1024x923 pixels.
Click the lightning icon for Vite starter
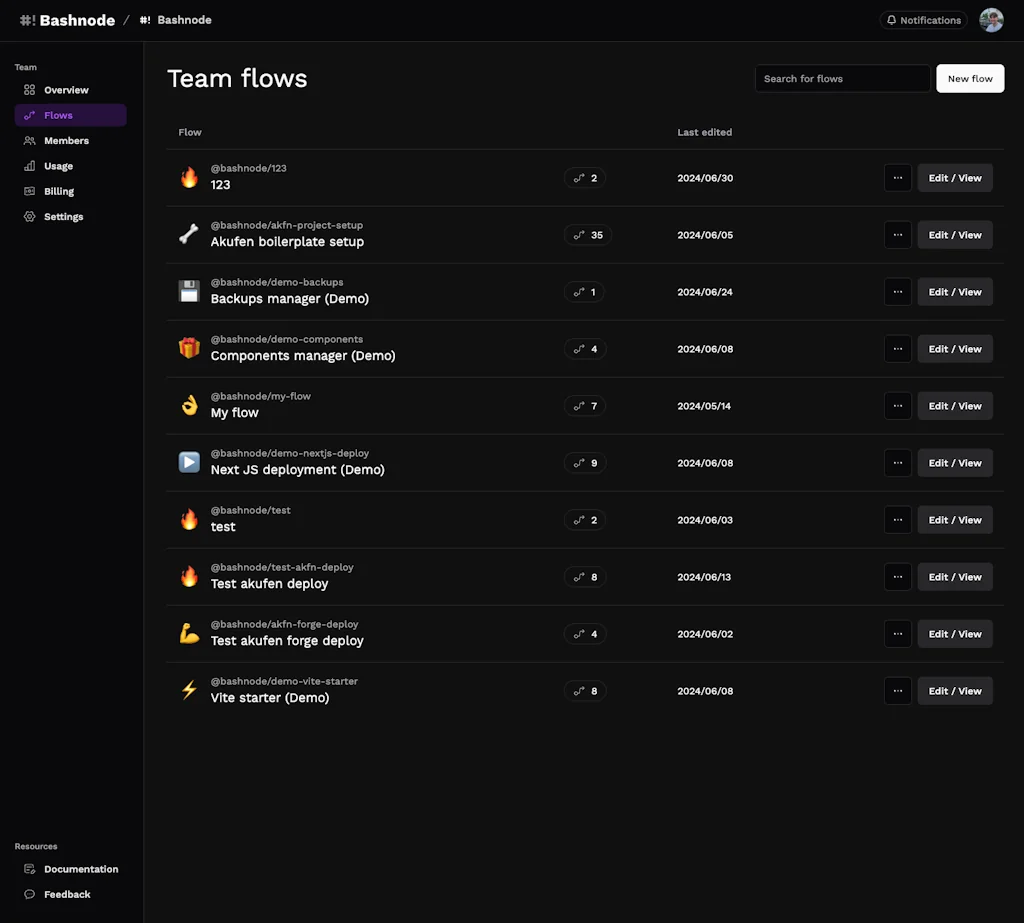[189, 690]
